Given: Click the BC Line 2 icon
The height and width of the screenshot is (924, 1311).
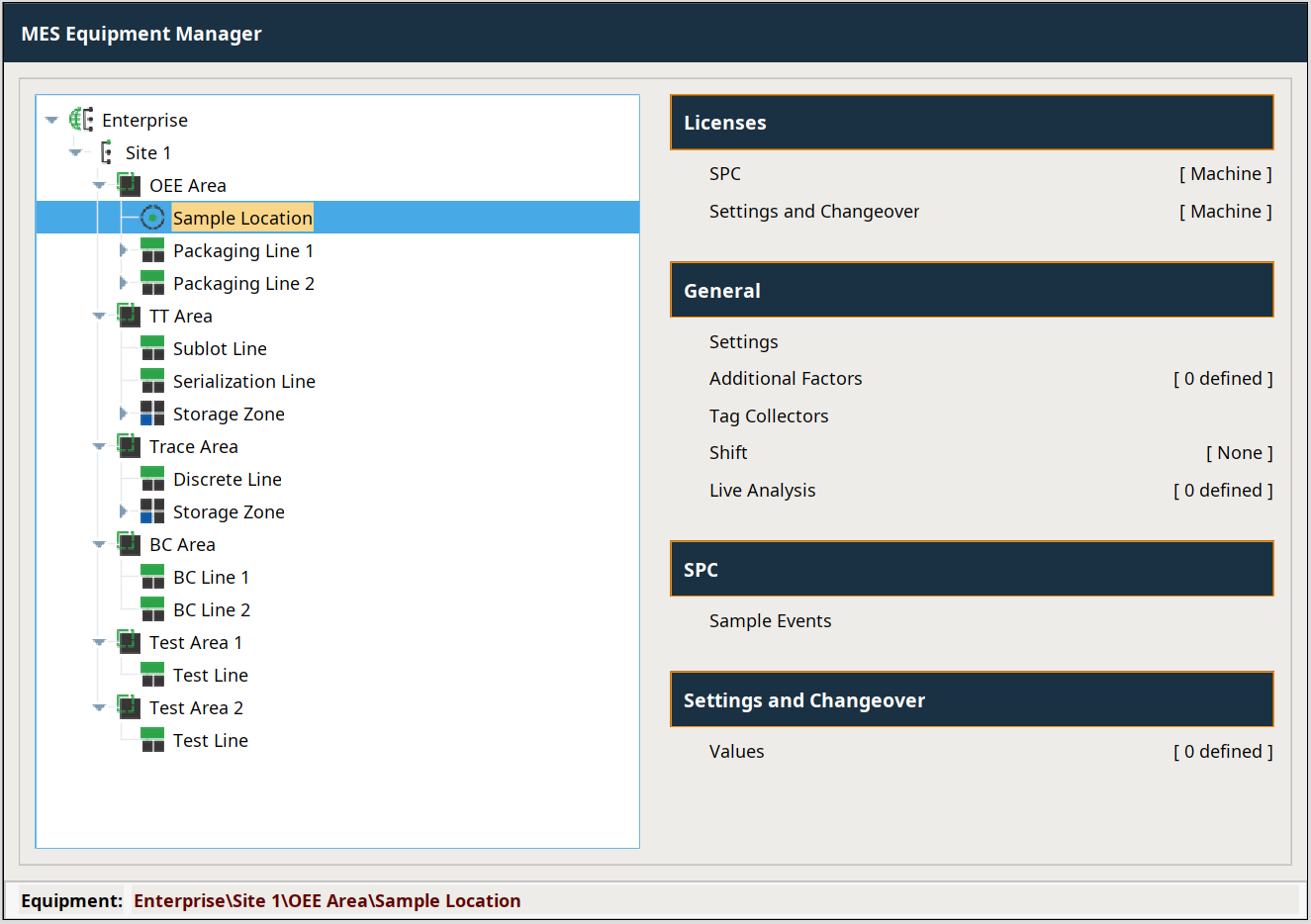Looking at the screenshot, I should pos(152,609).
